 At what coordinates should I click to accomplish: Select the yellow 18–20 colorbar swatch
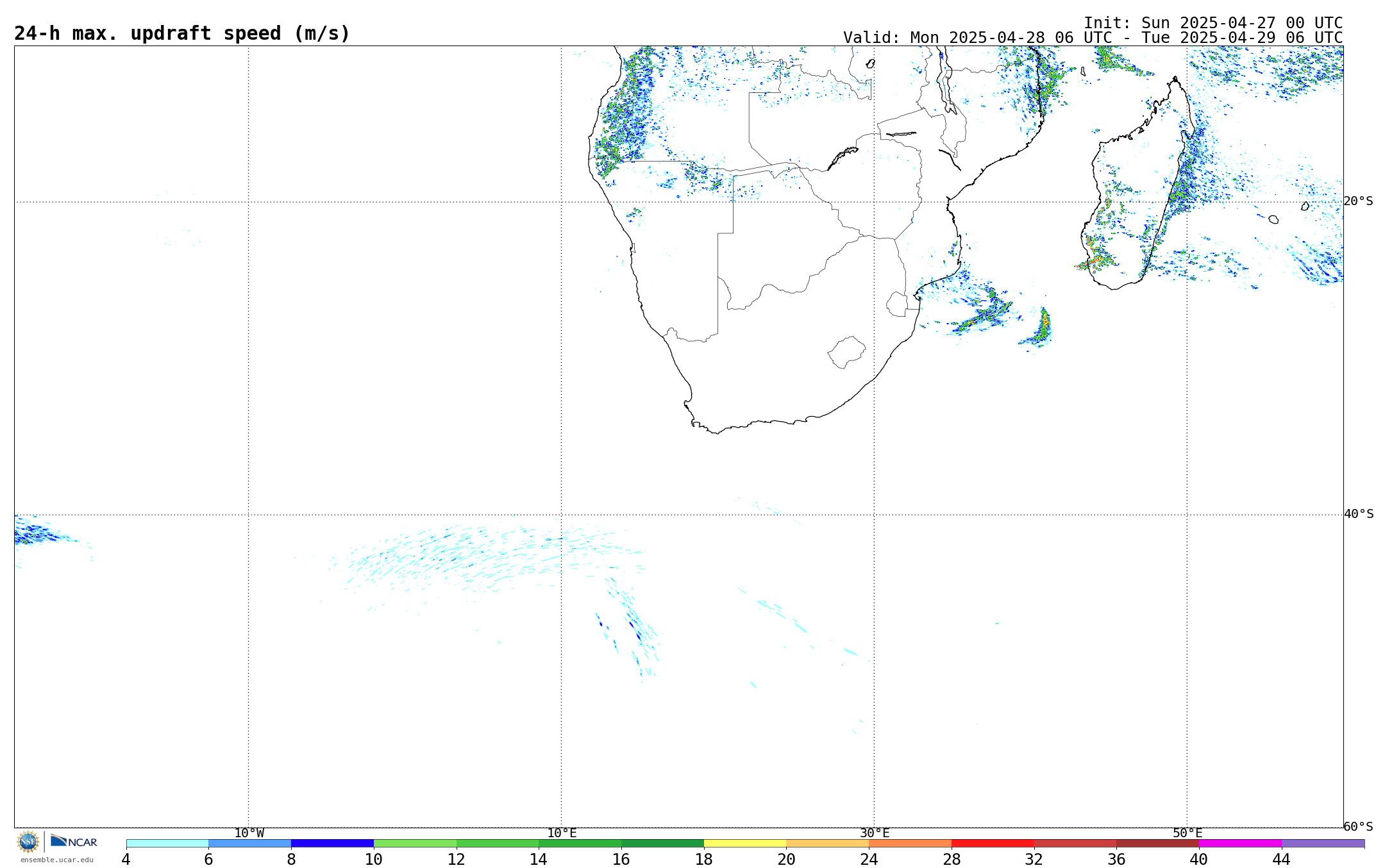[x=744, y=844]
